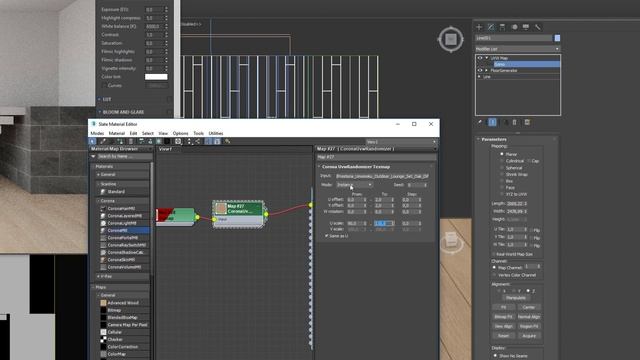Viewport: 640px width, 360px height.
Task: Click Lay Out All icon in Slate toolbar
Action: (189, 141)
